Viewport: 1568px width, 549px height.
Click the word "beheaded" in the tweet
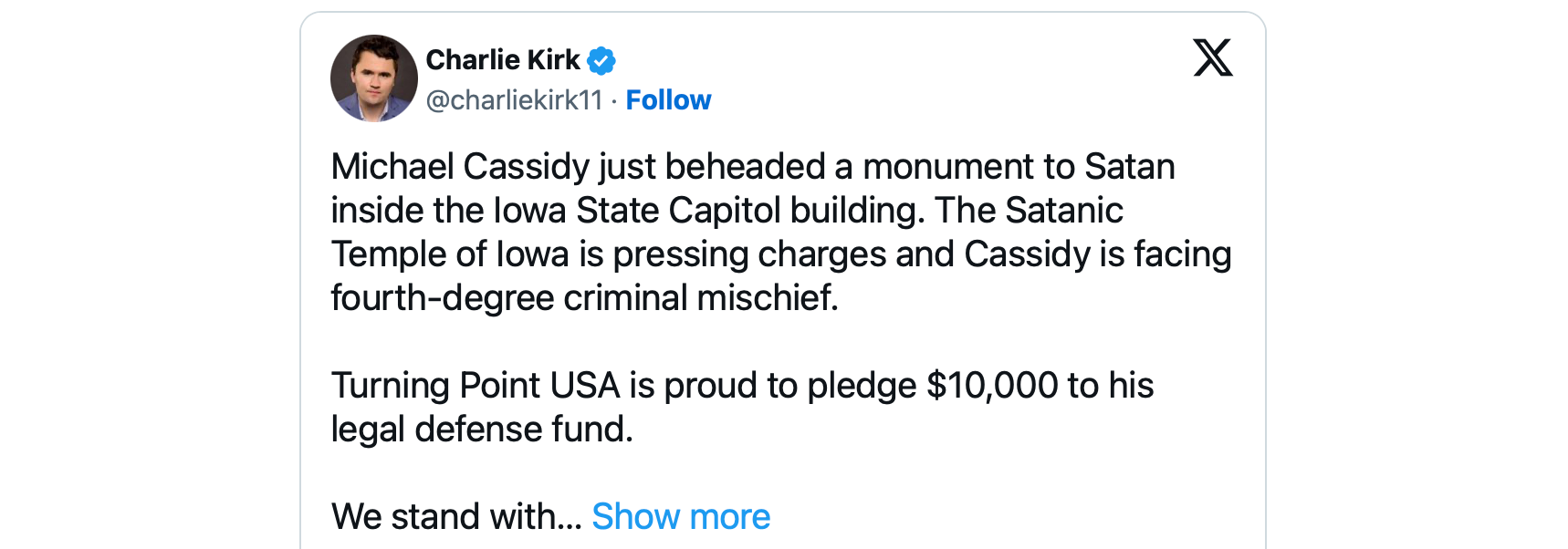[x=745, y=167]
